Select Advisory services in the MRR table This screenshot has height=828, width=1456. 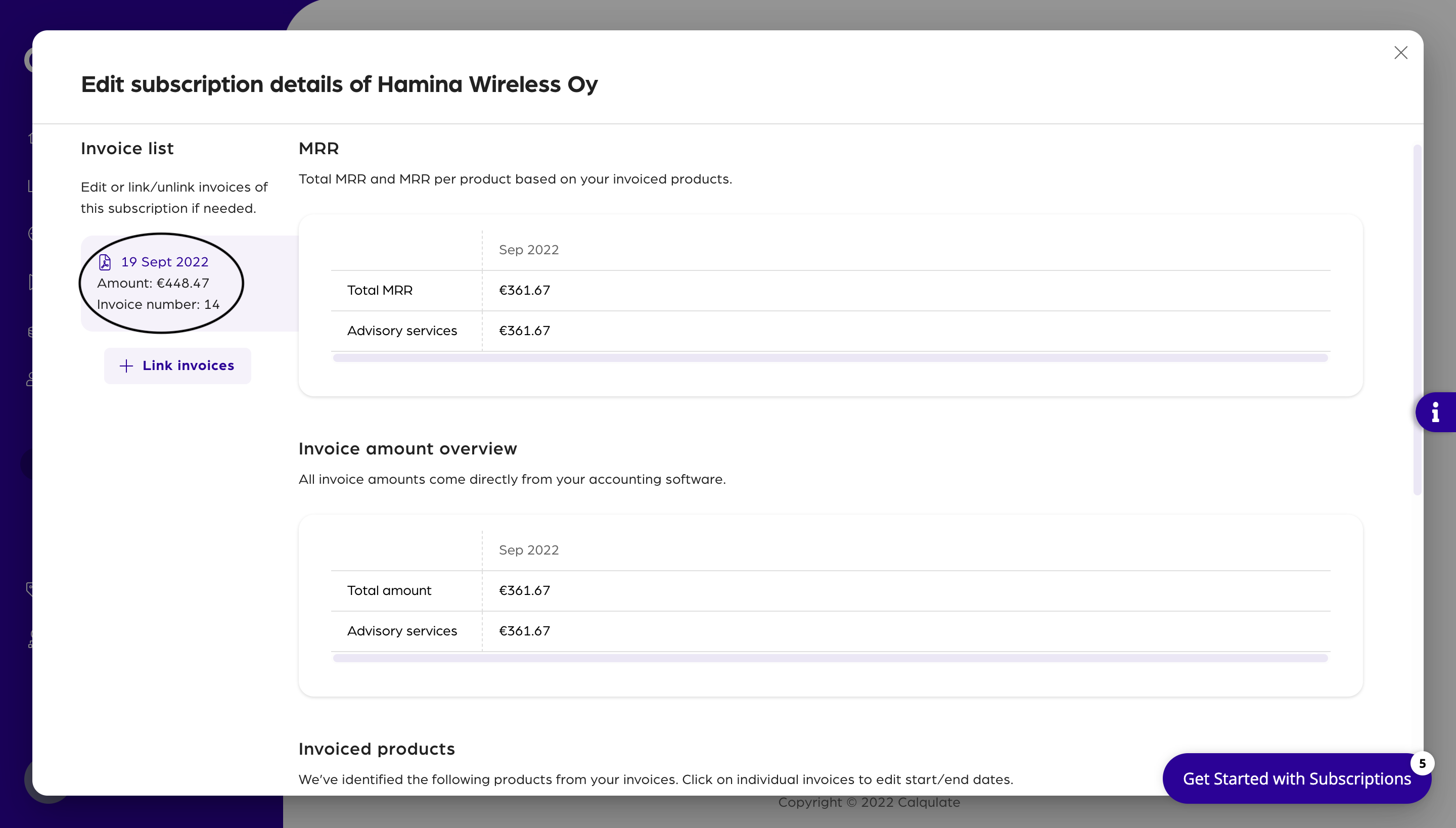coord(402,331)
